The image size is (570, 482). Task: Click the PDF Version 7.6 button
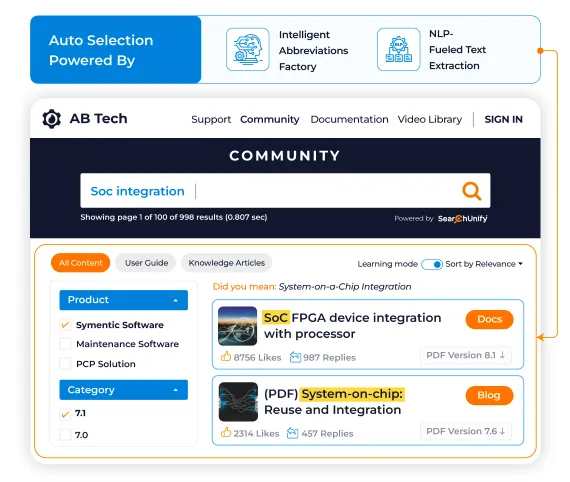pyautogui.click(x=466, y=431)
